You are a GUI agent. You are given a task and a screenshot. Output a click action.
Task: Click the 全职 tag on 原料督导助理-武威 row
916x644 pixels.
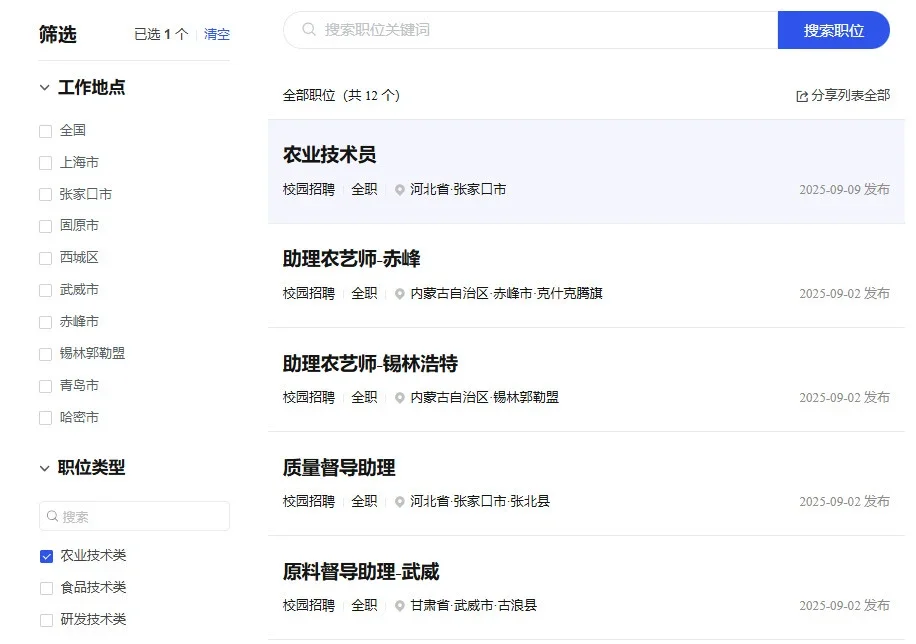pyautogui.click(x=364, y=606)
